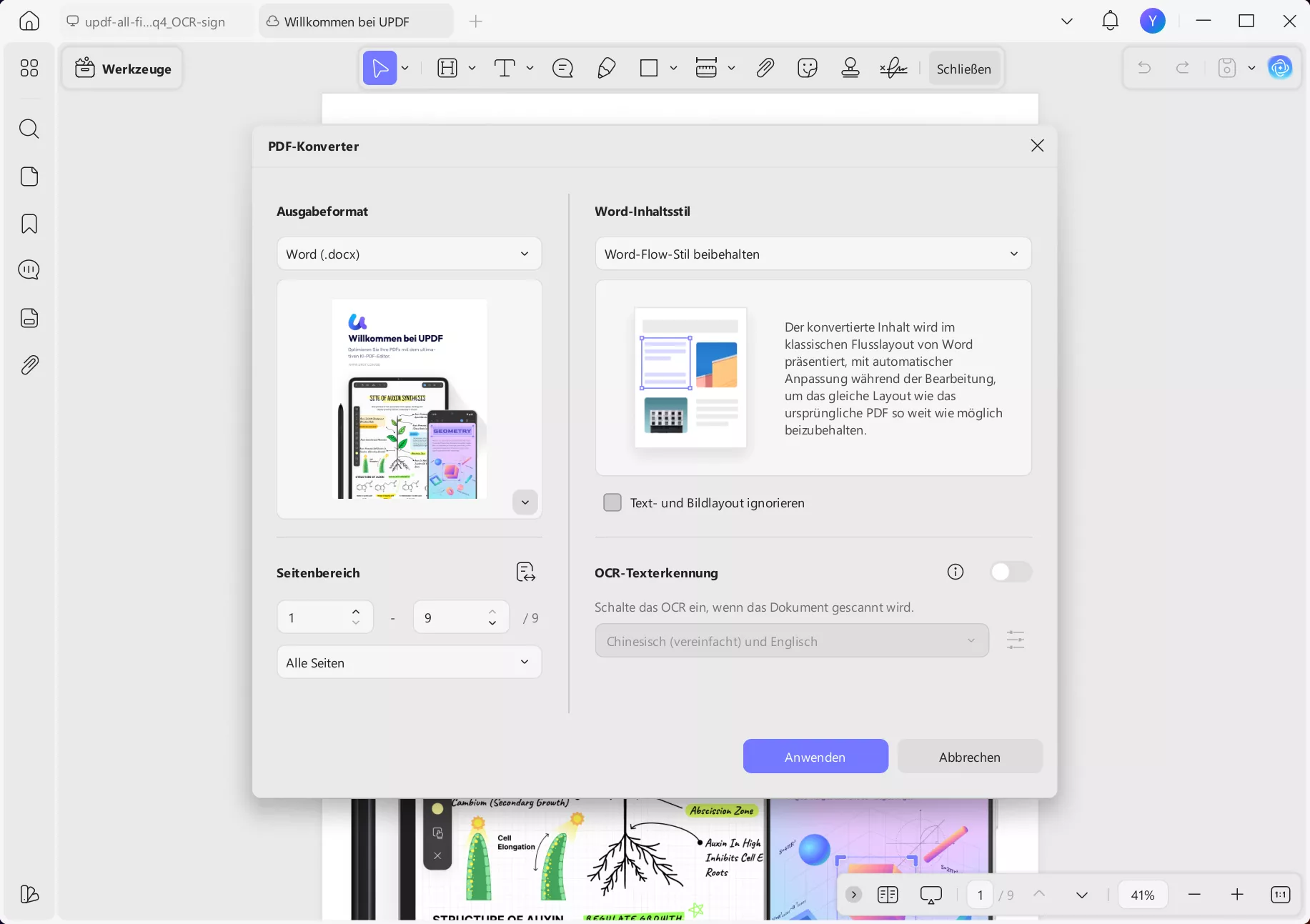Zoom in with plus button

1237,895
